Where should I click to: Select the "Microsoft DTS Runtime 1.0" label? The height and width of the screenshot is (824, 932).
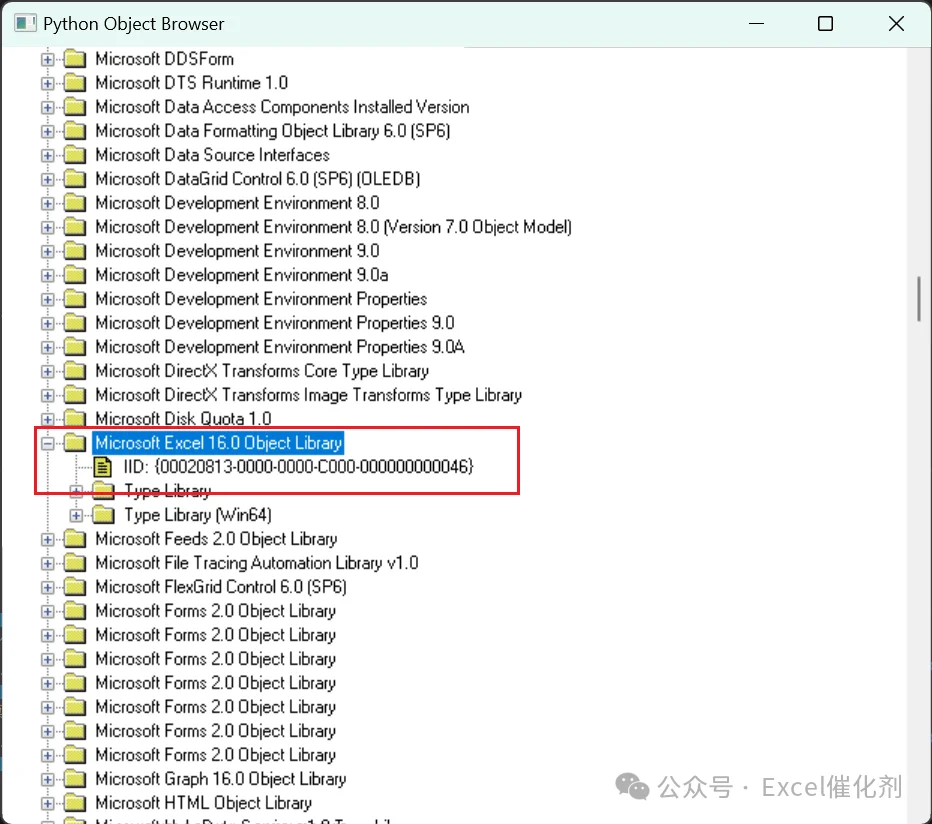point(191,83)
